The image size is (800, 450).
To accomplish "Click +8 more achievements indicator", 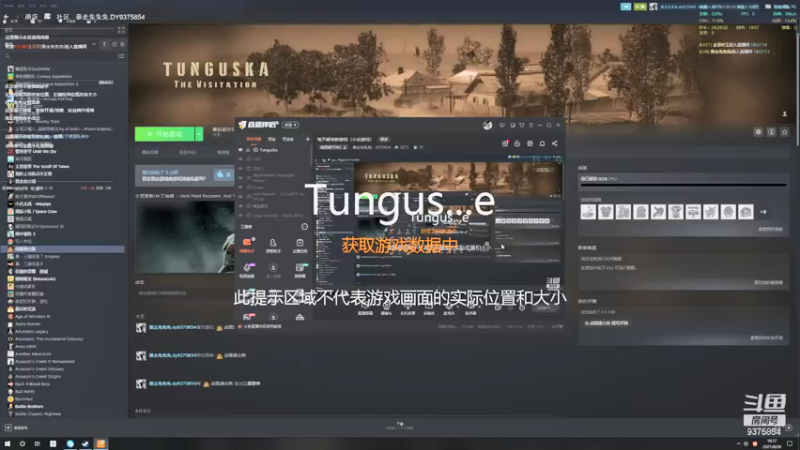I will (x=763, y=212).
